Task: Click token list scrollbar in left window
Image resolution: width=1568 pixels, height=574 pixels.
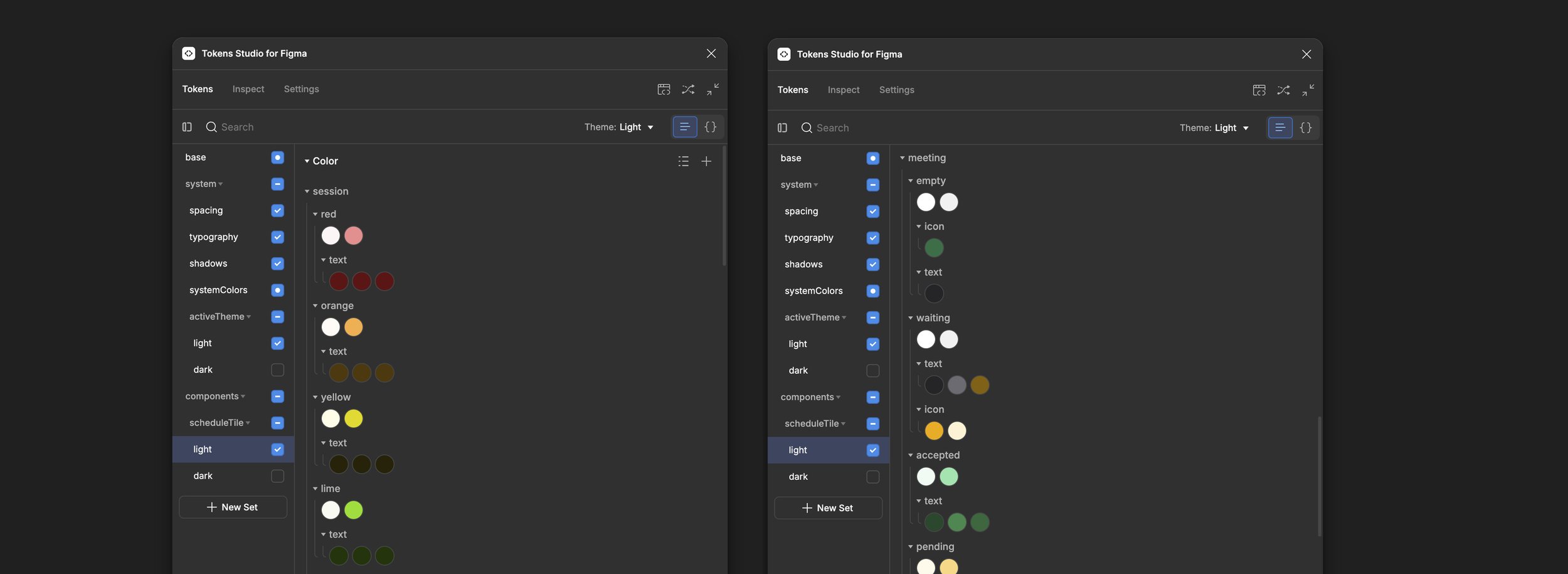Action: [x=724, y=206]
